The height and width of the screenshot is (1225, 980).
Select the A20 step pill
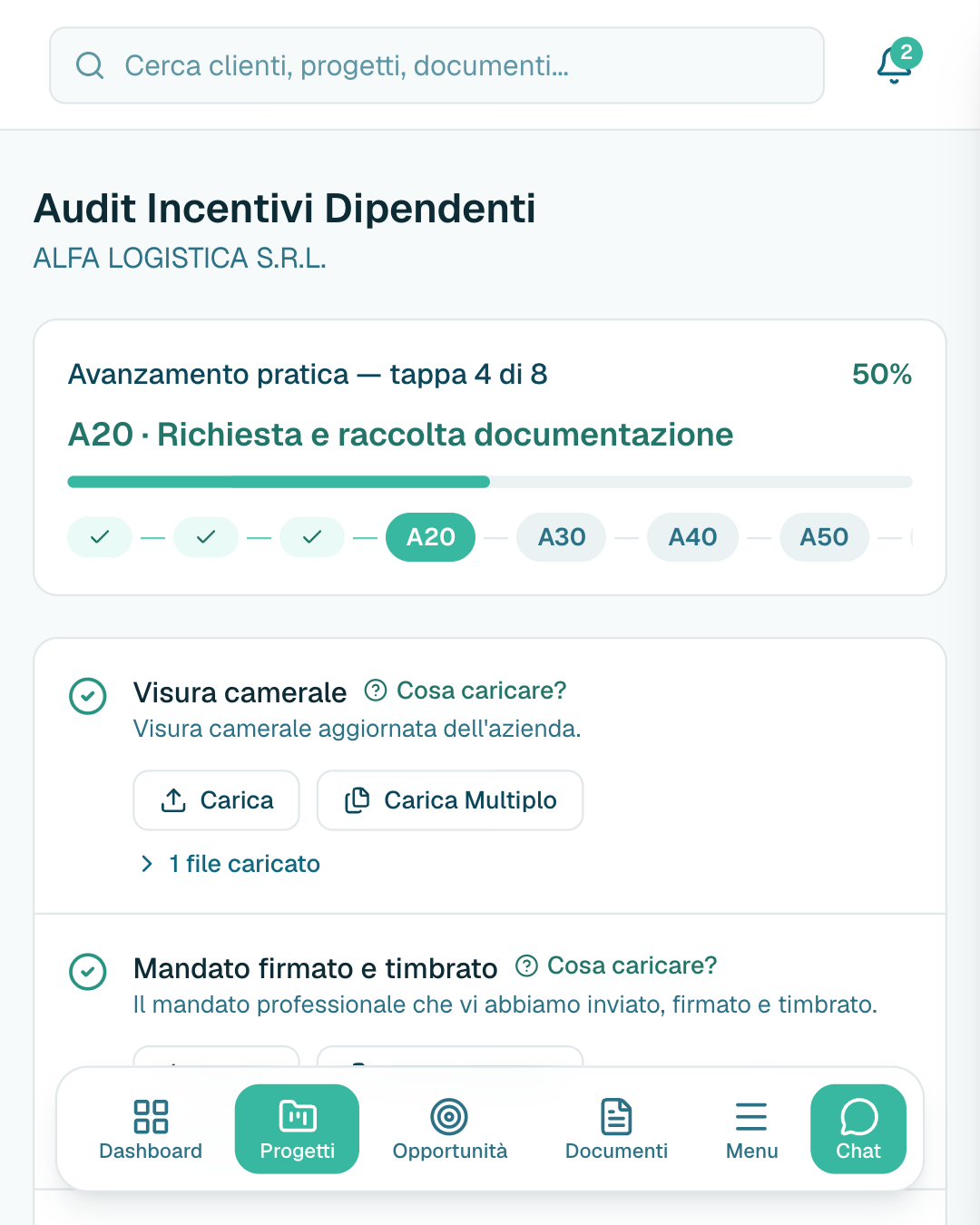pos(431,537)
